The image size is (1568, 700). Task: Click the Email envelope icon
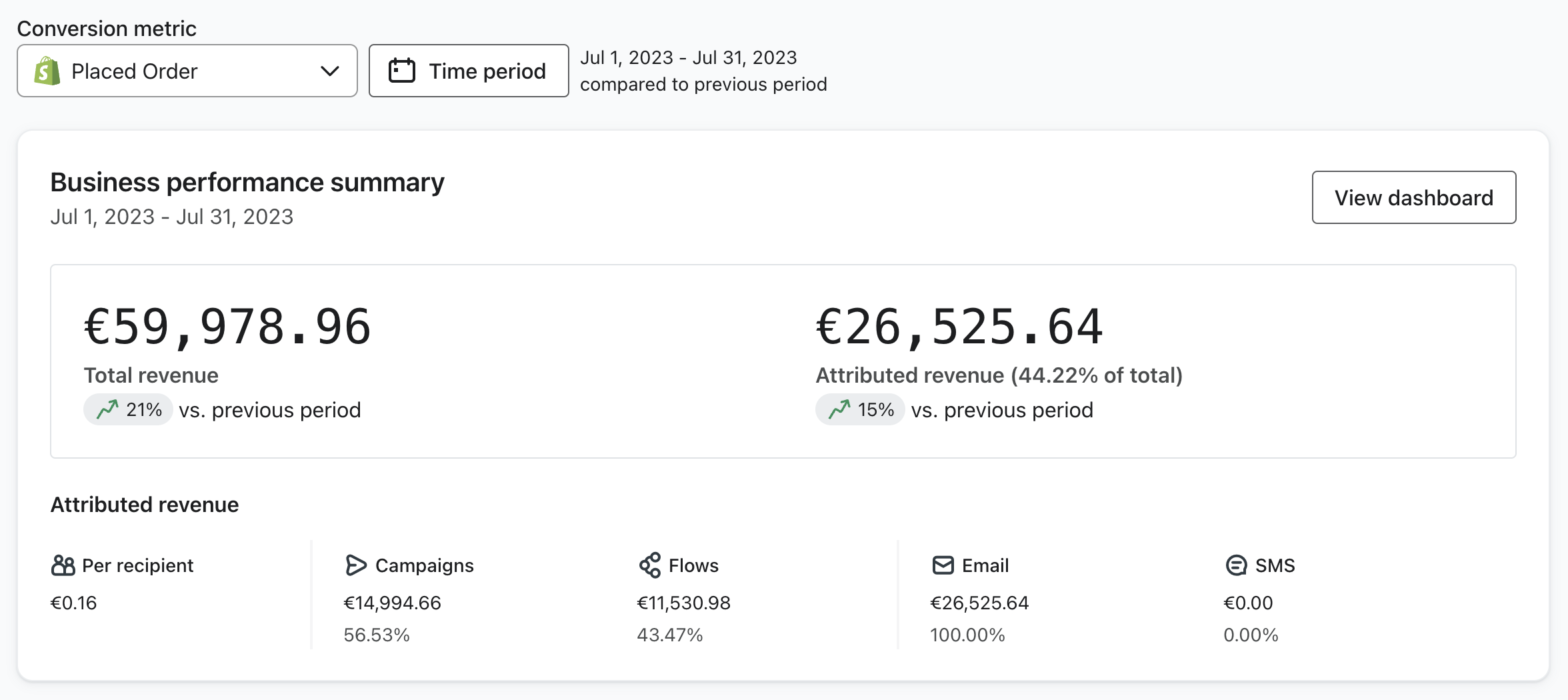(943, 565)
